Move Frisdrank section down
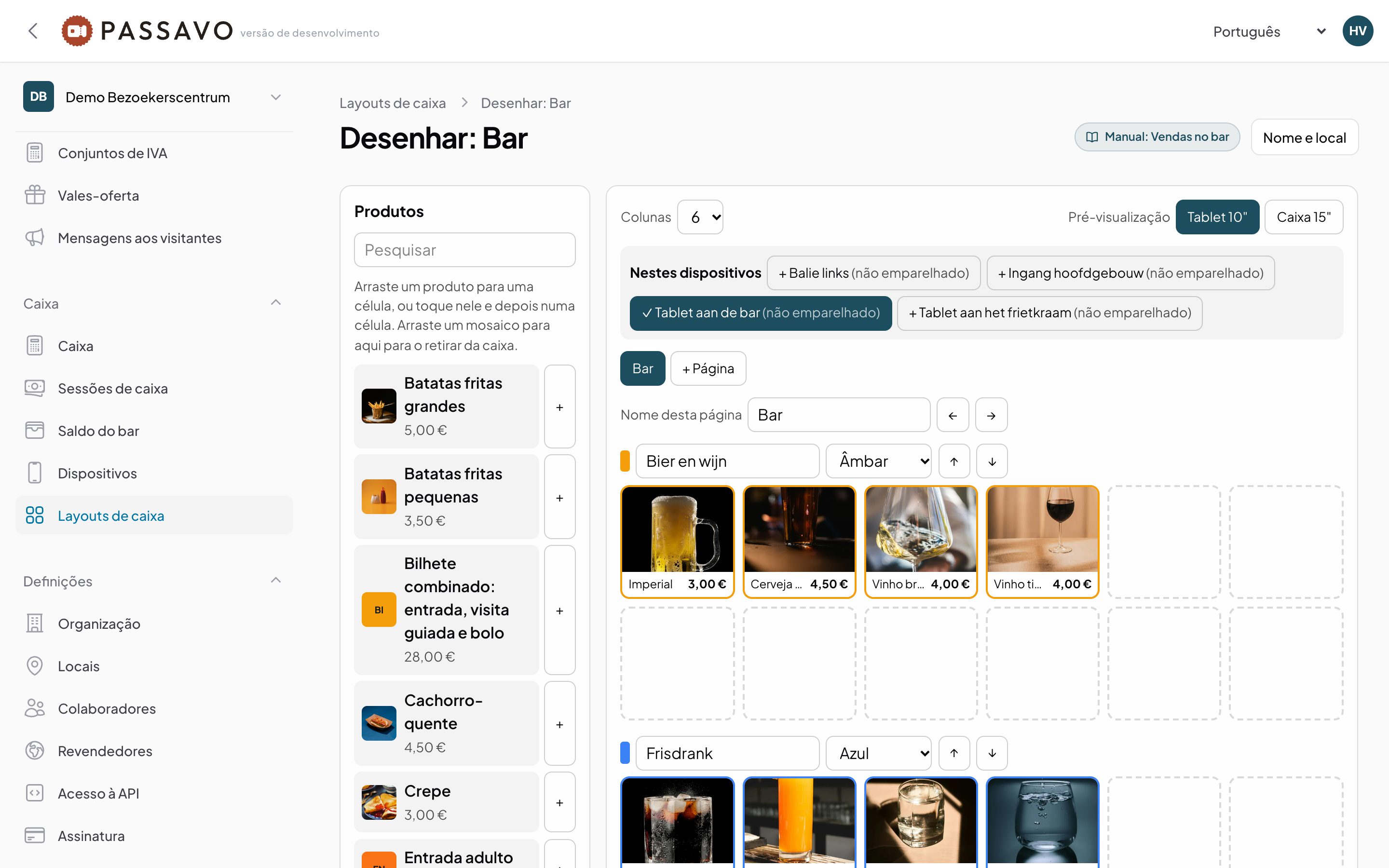 (x=992, y=753)
